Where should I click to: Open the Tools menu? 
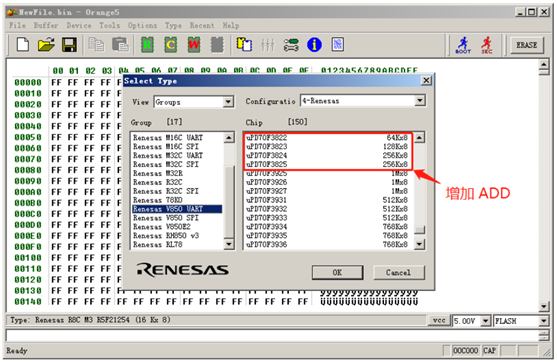[109, 25]
